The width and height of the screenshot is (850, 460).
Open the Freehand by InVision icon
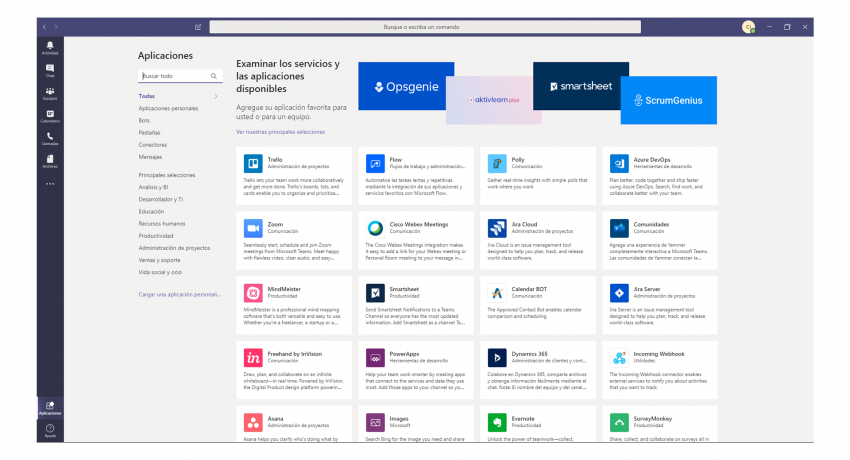point(253,358)
